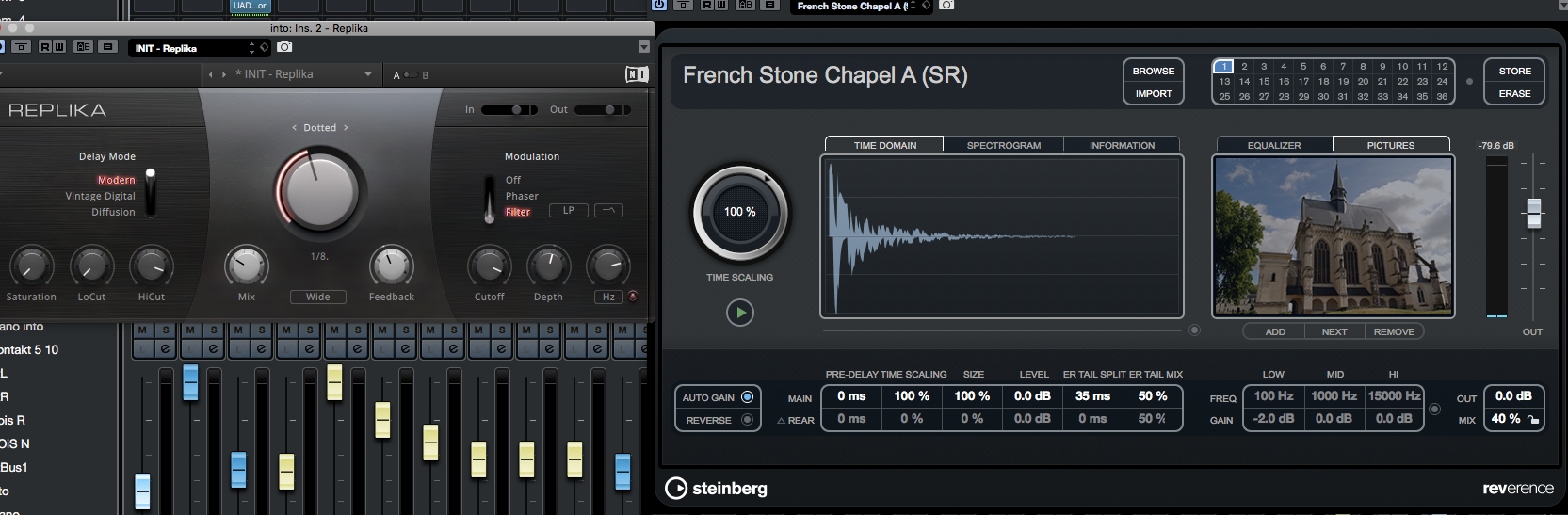Toggle the Hz rate unit button
Screen dimensions: 1568x515
(x=608, y=297)
